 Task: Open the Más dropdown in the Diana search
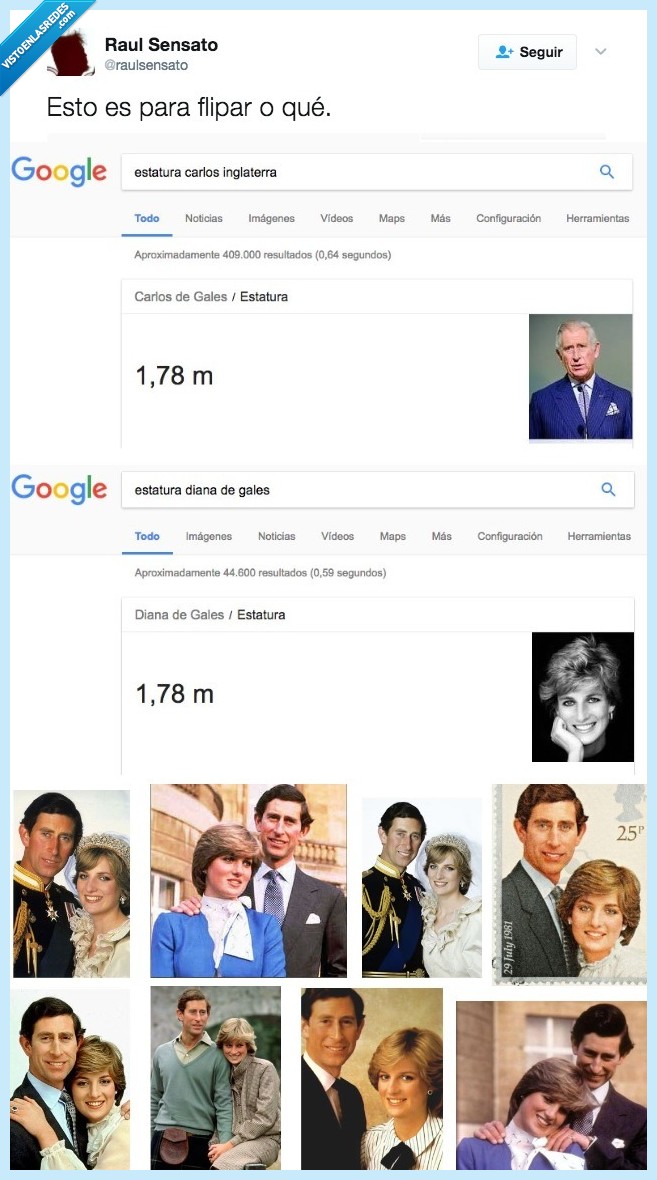(x=441, y=536)
